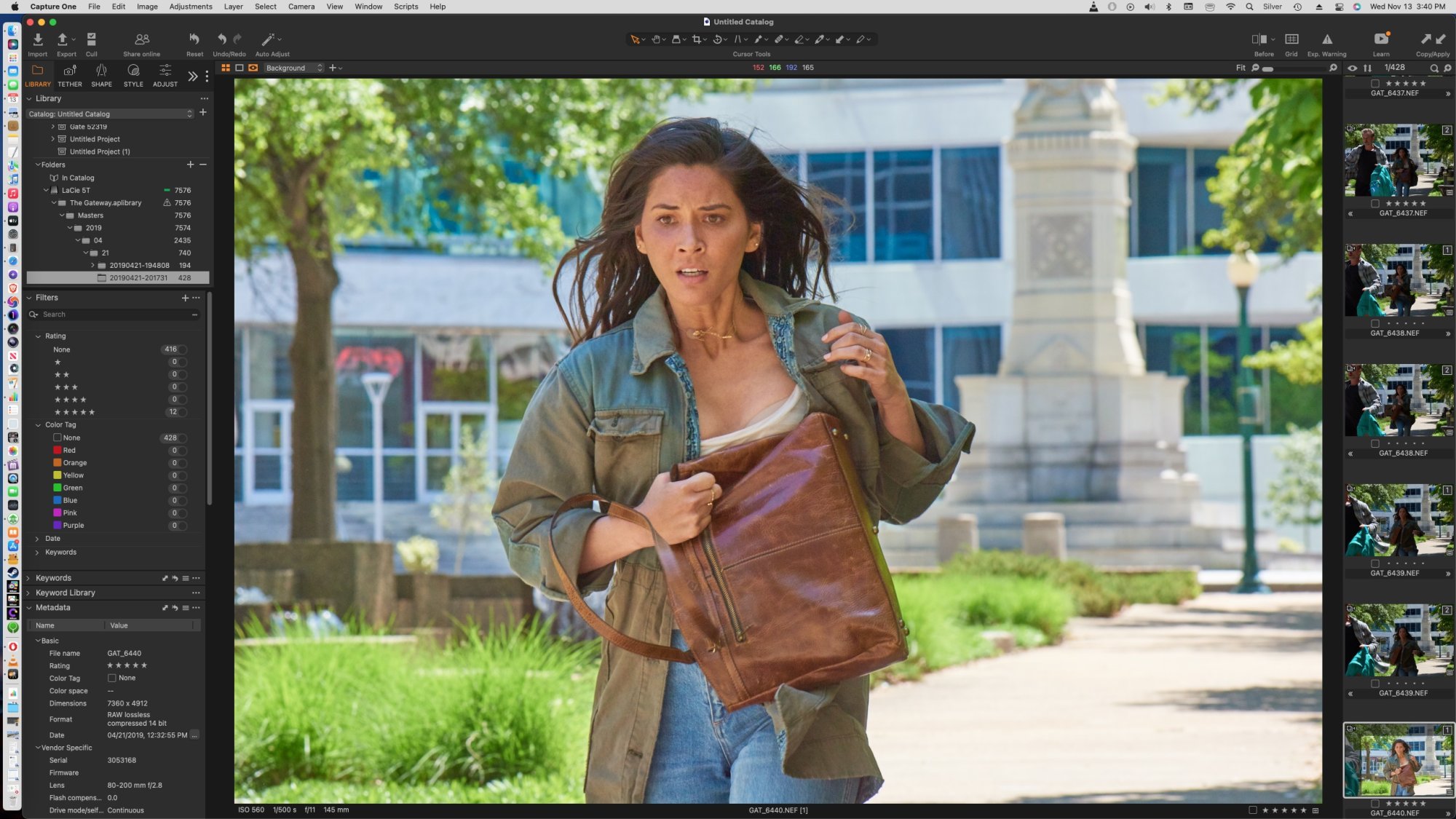The width and height of the screenshot is (1456, 819).
Task: Expand the 20190421-194808 folder
Action: click(x=92, y=265)
